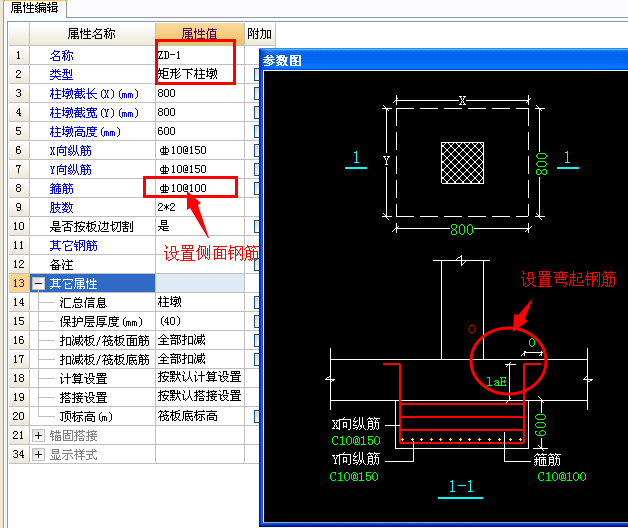This screenshot has height=528, width=628.
Task: Click the 其它钢筋 value cell
Action: click(199, 246)
